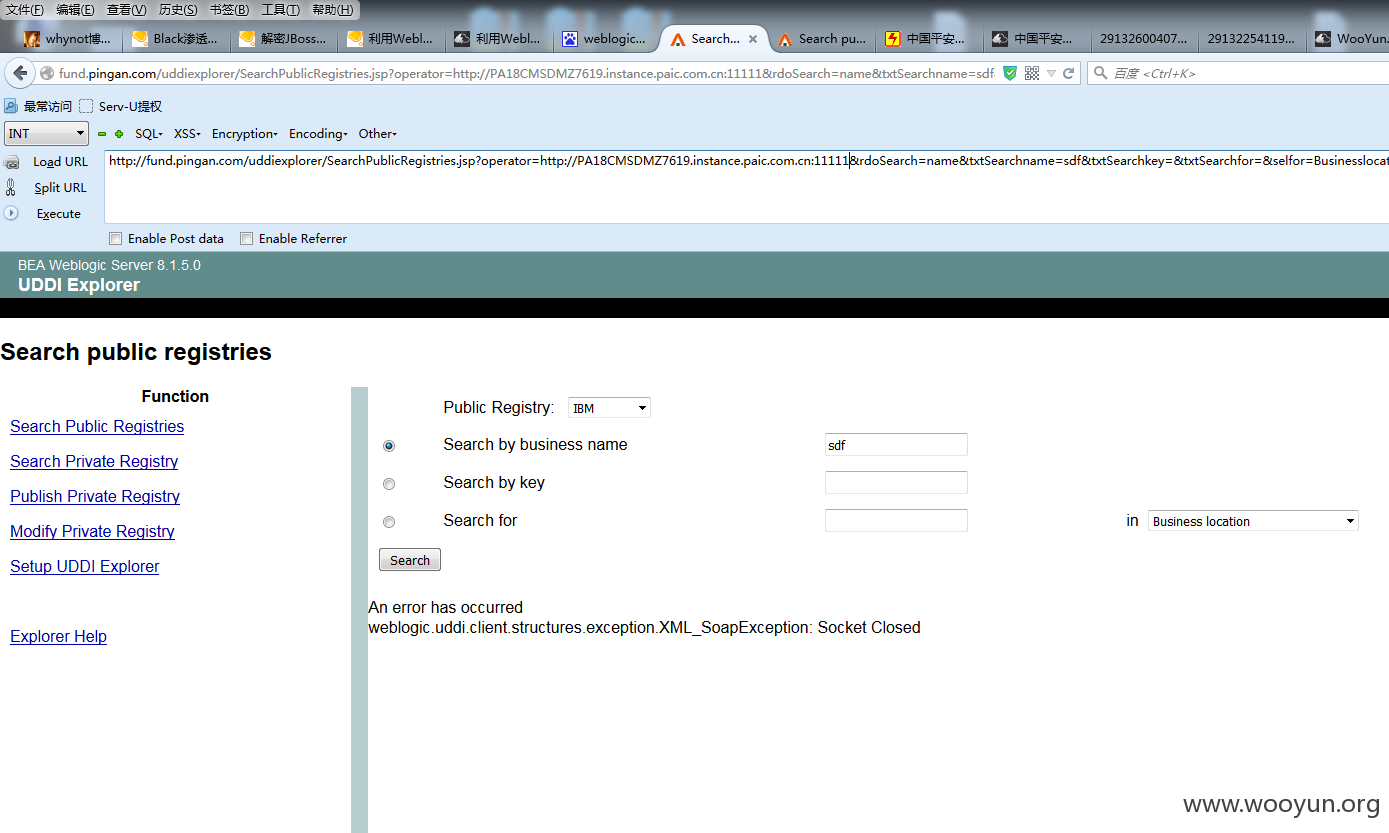Close the active Search... tab
Screen dimensions: 1389x833
tap(753, 39)
